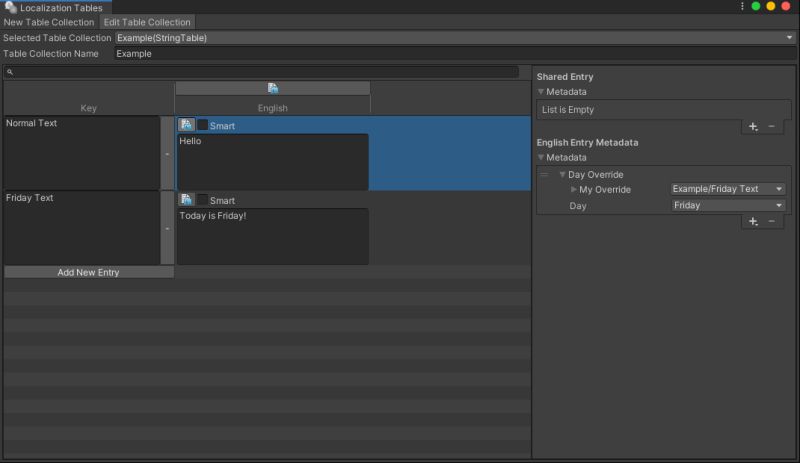Remove the Friday Text entry with minus button
The image size is (800, 463).
(x=167, y=228)
